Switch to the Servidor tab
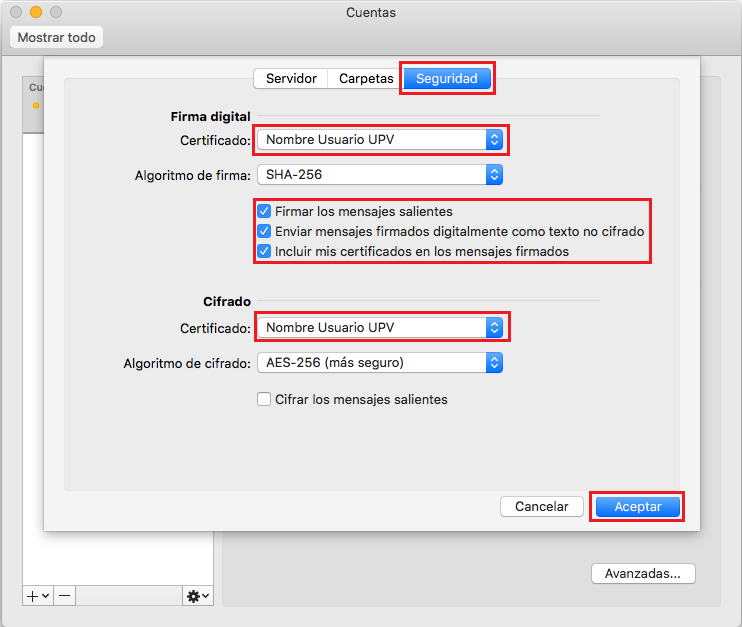 291,78
